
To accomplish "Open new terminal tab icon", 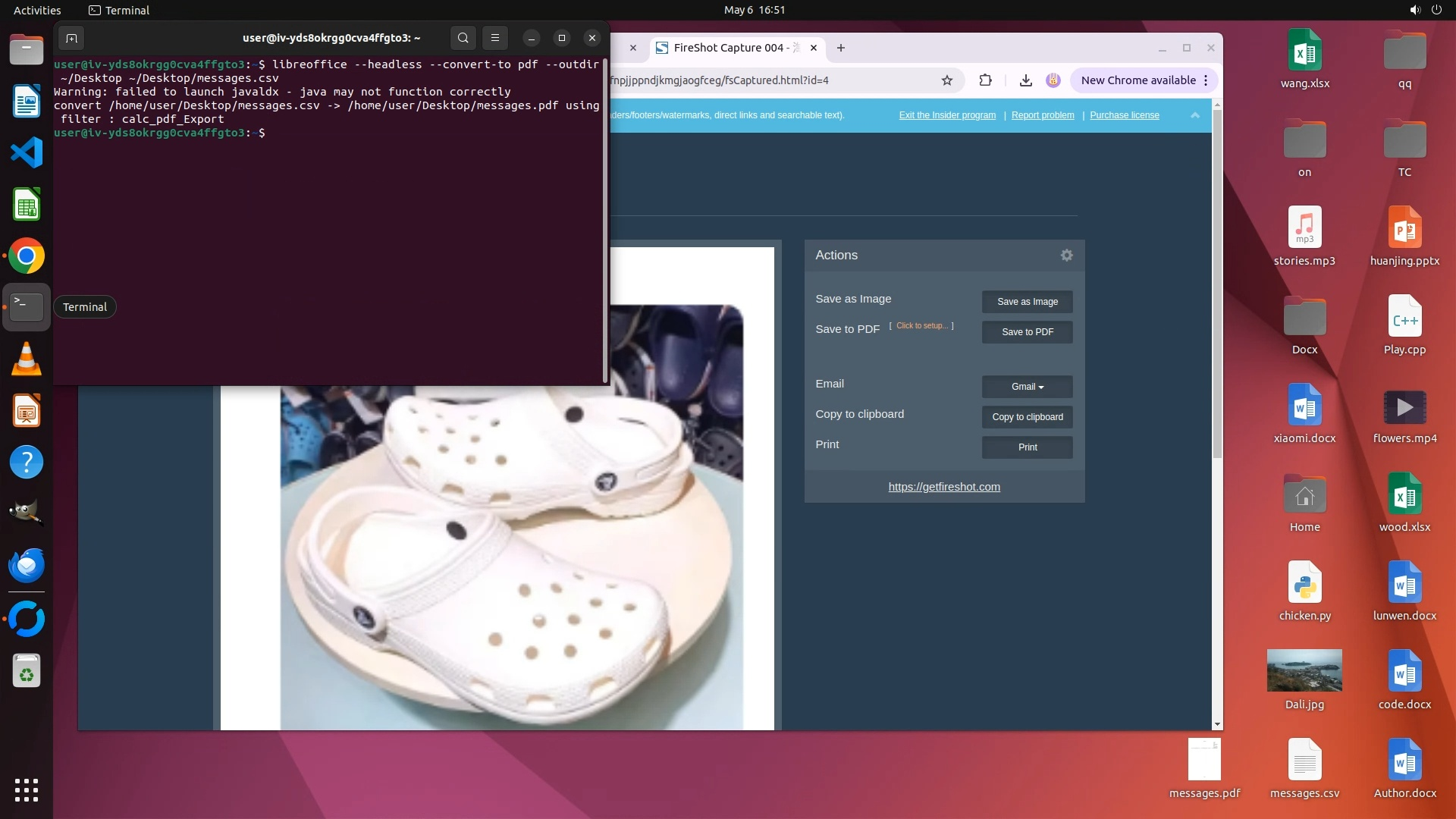I will coord(71,38).
